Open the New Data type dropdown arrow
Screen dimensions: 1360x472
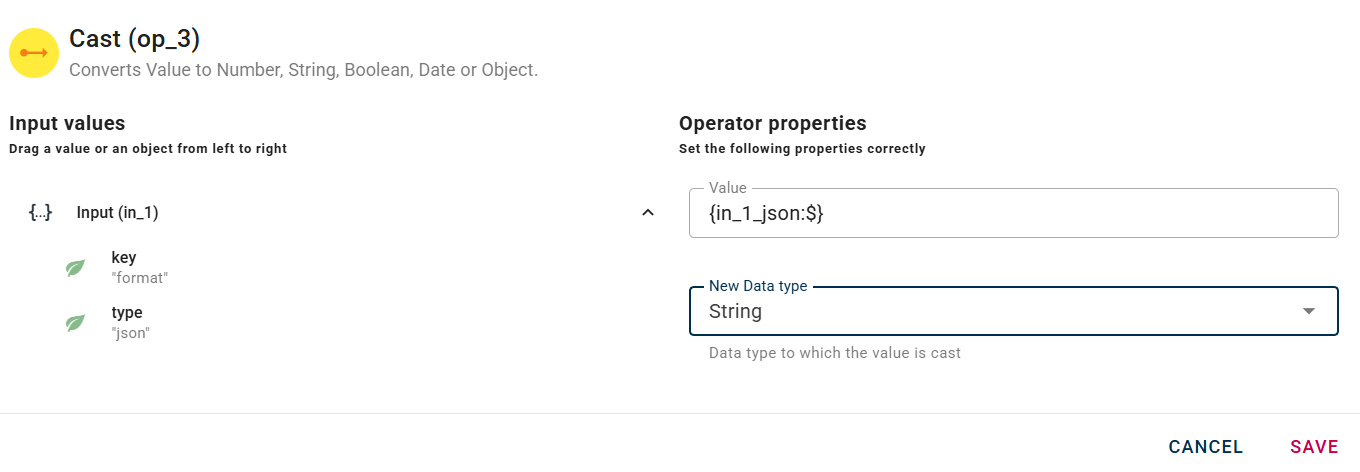1309,311
